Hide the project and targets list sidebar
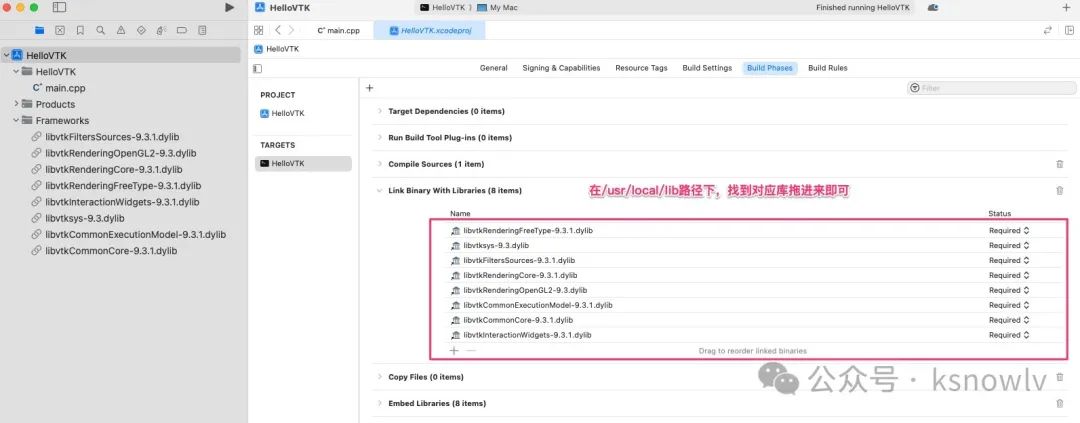The width and height of the screenshot is (1080, 423). coord(258,68)
